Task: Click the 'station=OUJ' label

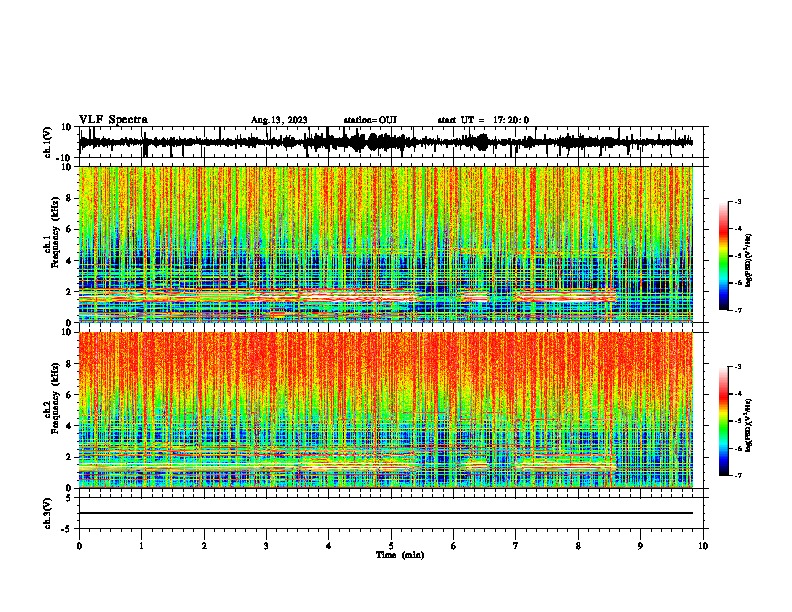Action: 370,120
